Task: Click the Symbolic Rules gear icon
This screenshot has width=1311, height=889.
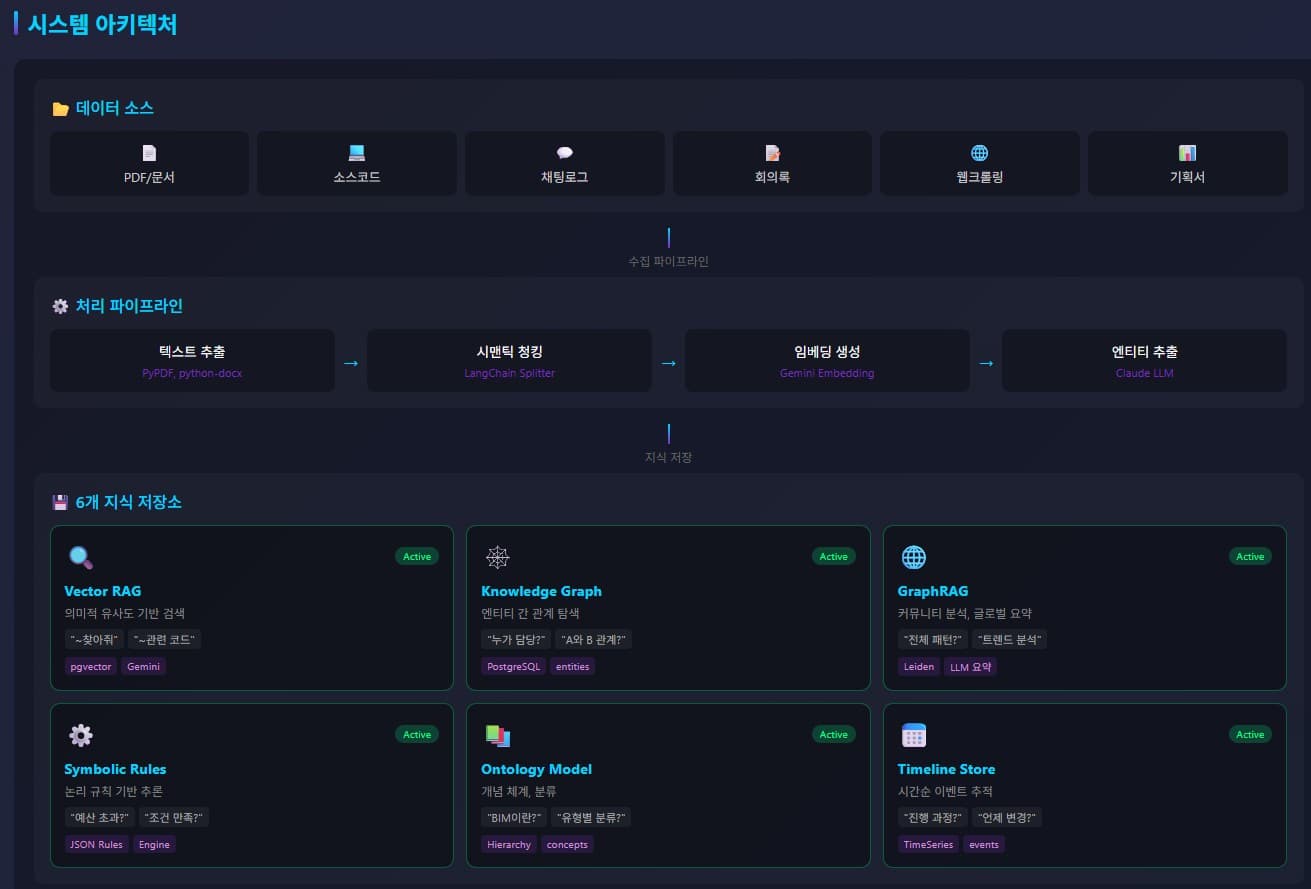Action: click(80, 736)
